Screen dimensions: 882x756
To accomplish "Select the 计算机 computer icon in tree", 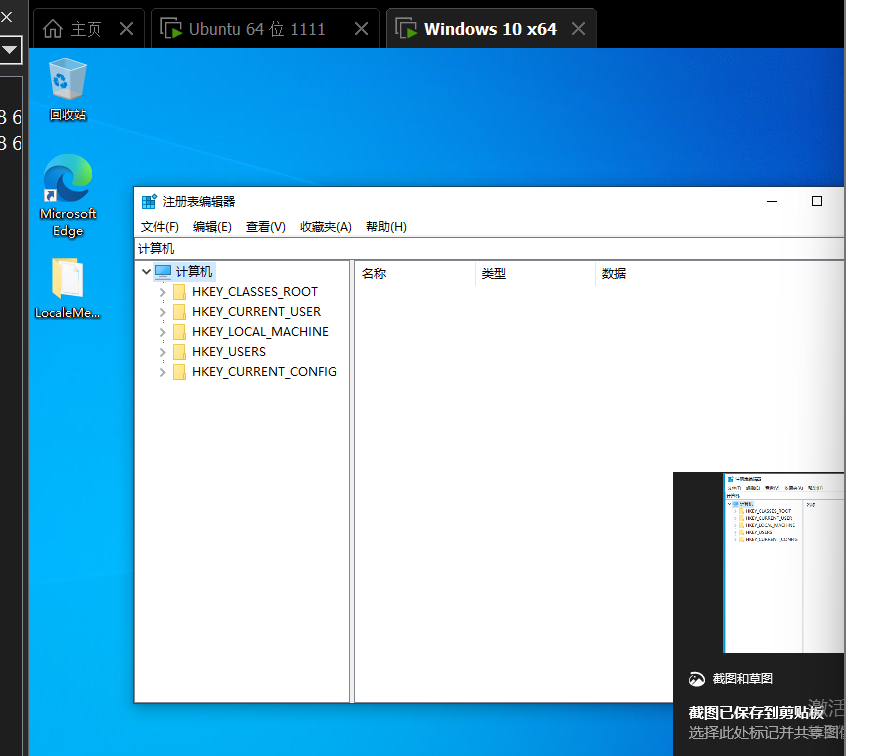I will click(x=163, y=272).
